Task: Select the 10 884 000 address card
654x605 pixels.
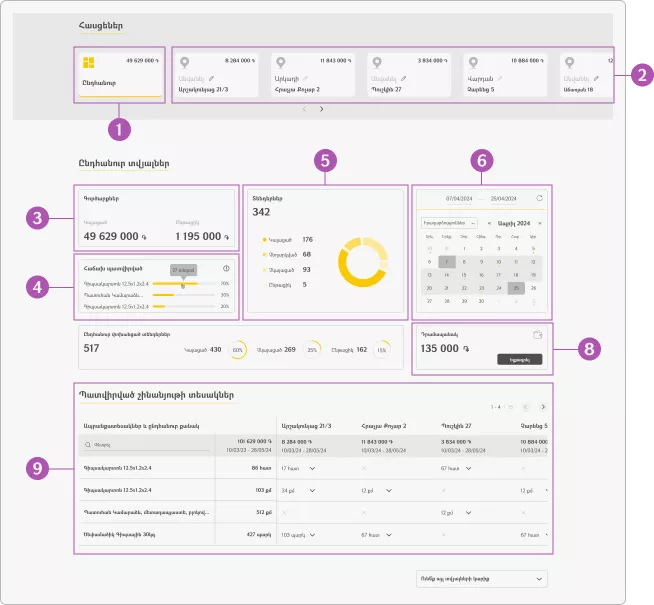Action: (x=505, y=74)
